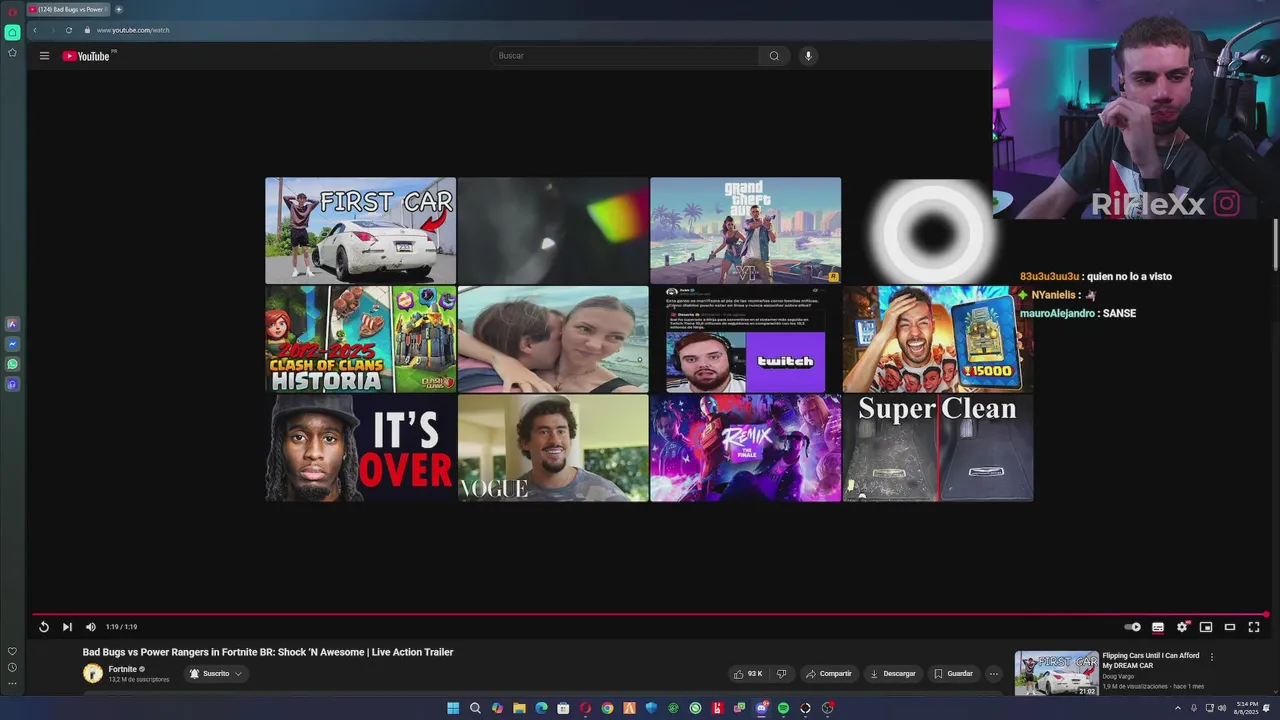Toggle subtitles in the video player
The image size is (1280, 720).
click(x=1158, y=627)
